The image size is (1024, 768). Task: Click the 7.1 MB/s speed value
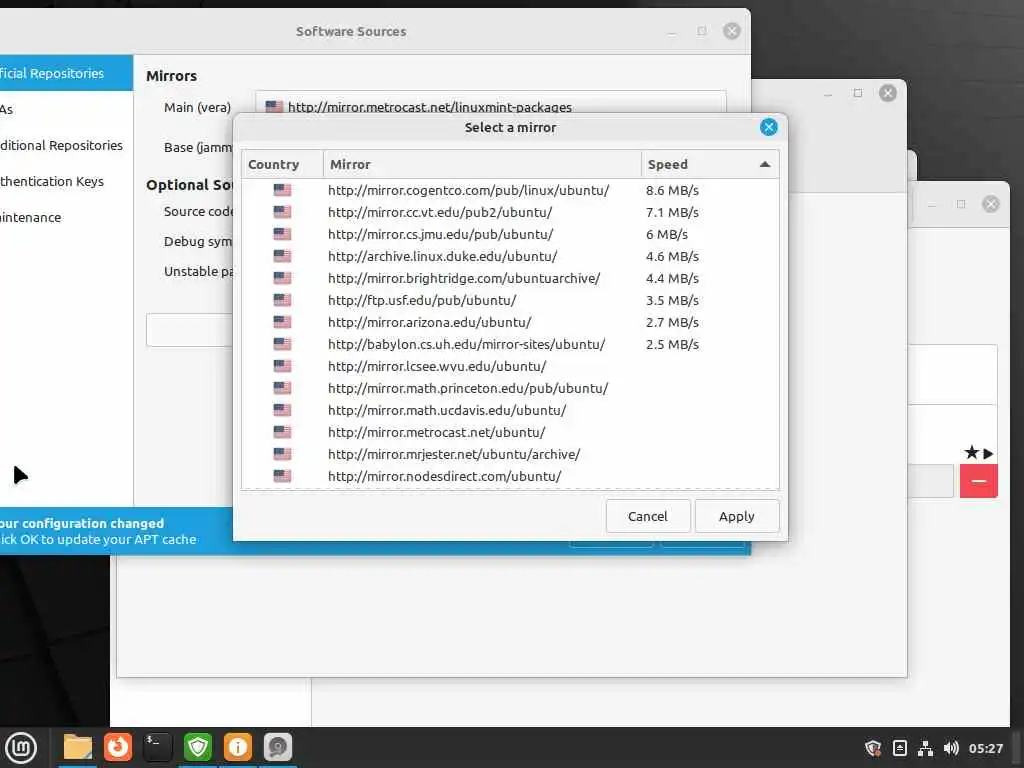pyautogui.click(x=672, y=212)
